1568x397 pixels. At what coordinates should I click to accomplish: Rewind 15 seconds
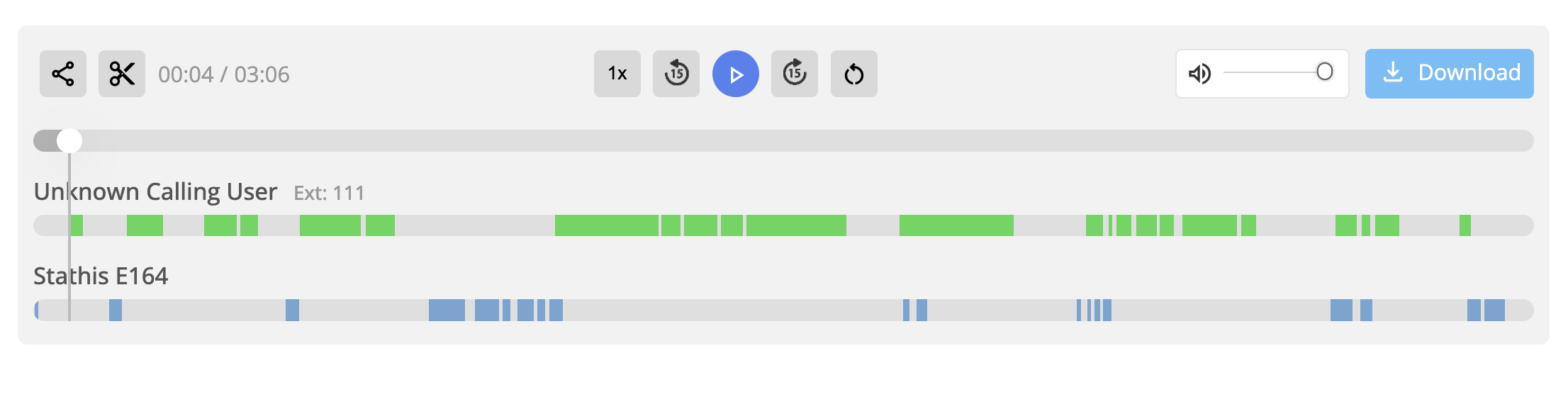tap(676, 74)
